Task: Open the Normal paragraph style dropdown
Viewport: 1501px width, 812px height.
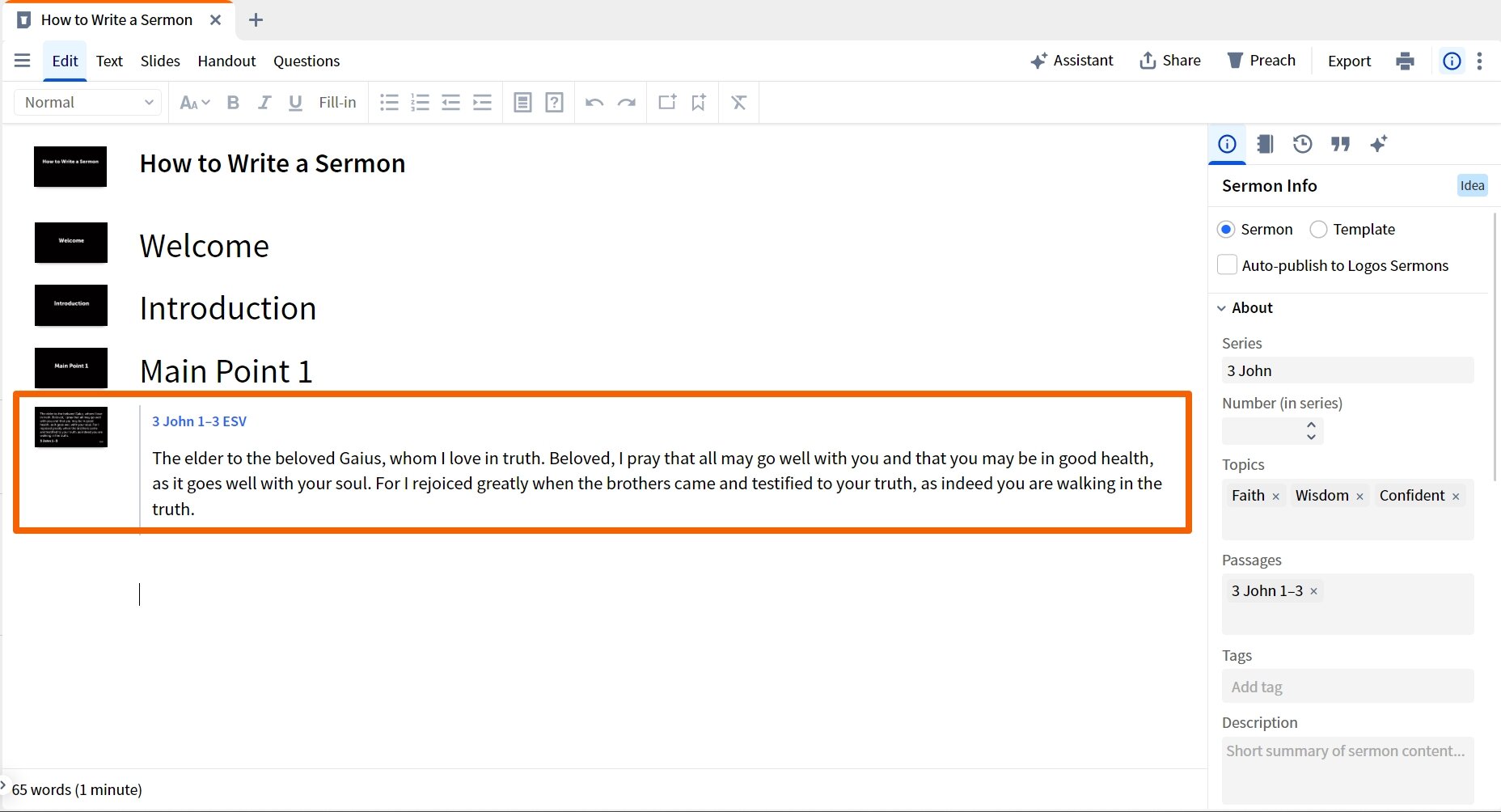Action: click(87, 102)
